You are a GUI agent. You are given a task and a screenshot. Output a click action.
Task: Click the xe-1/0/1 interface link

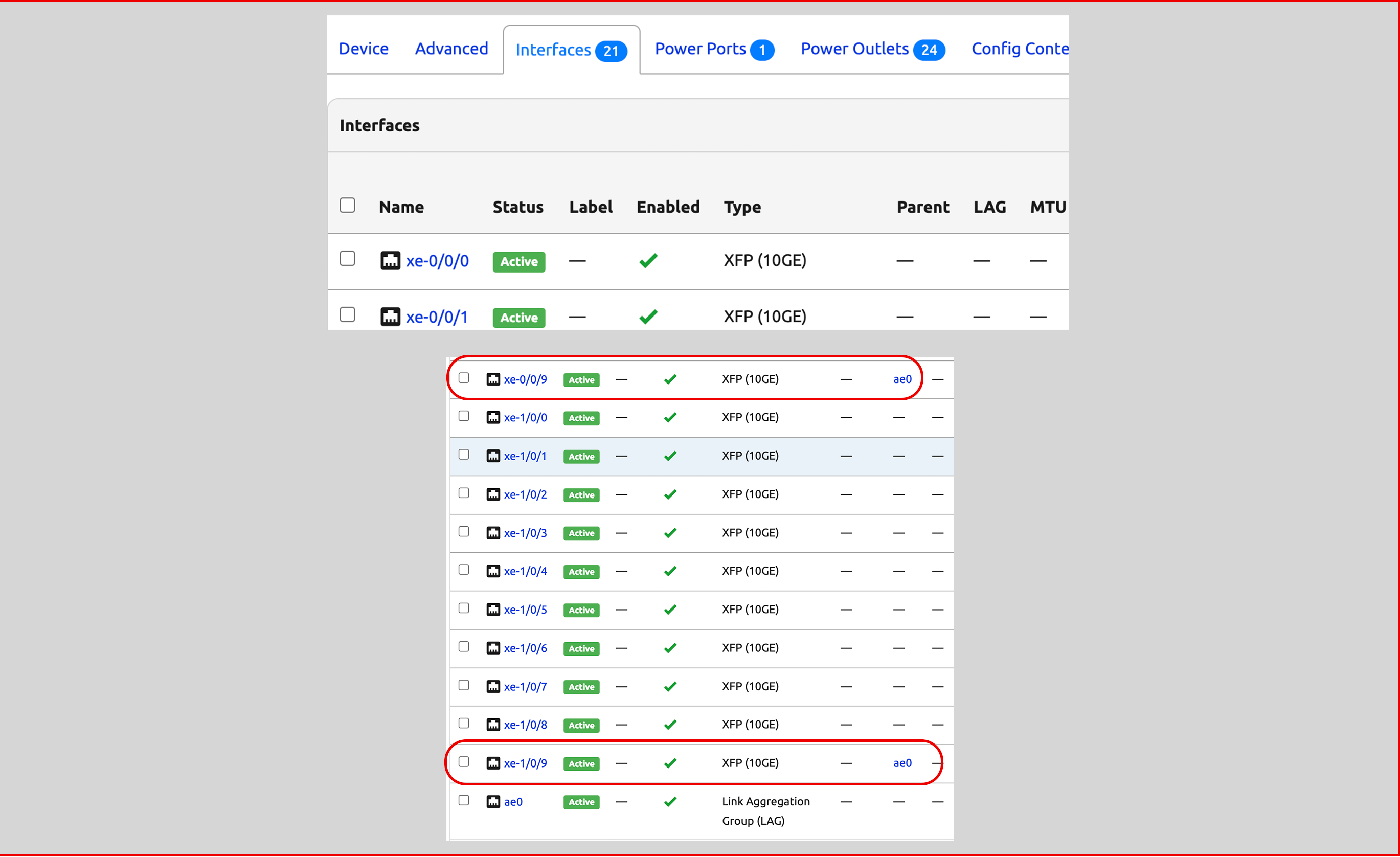click(x=526, y=455)
